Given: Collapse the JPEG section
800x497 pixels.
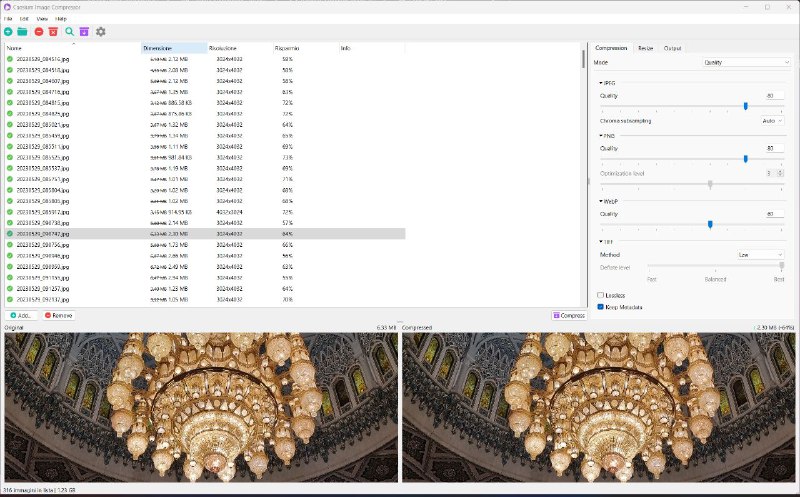Looking at the screenshot, I should click(x=601, y=83).
